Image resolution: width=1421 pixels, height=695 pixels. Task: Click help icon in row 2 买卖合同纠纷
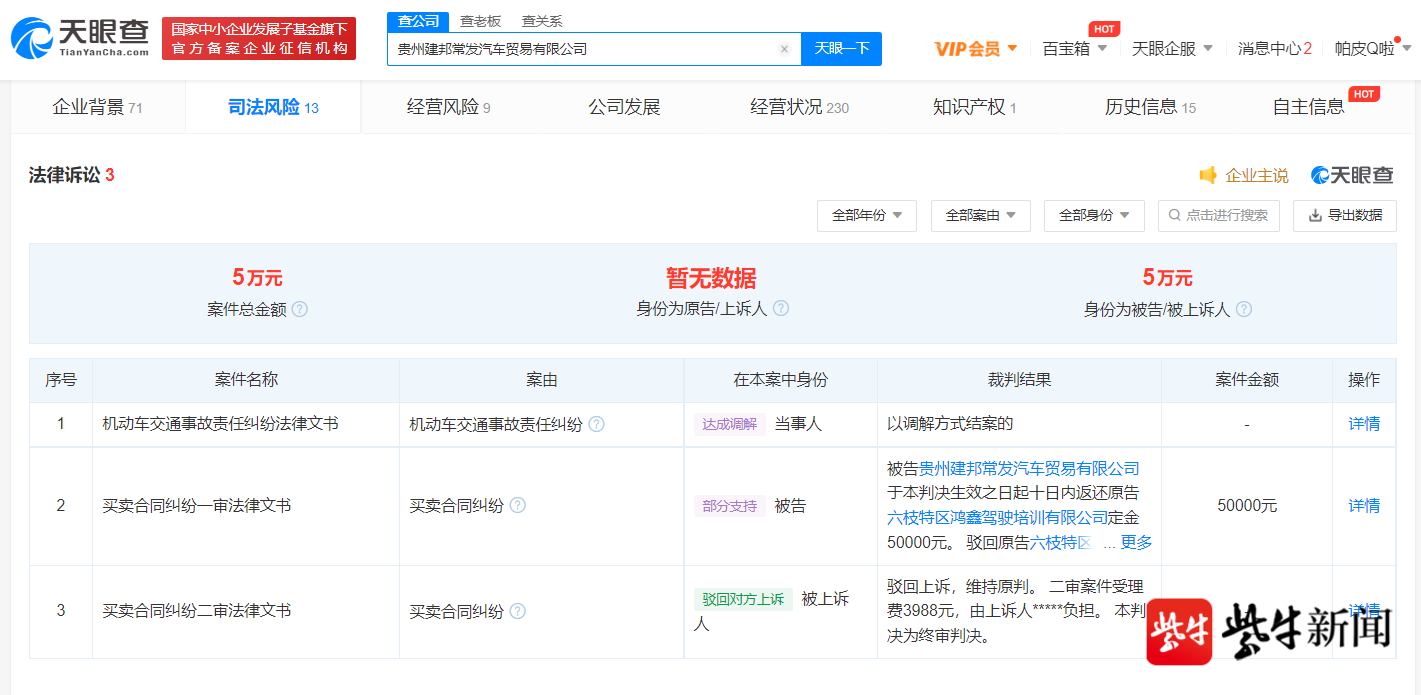(518, 506)
